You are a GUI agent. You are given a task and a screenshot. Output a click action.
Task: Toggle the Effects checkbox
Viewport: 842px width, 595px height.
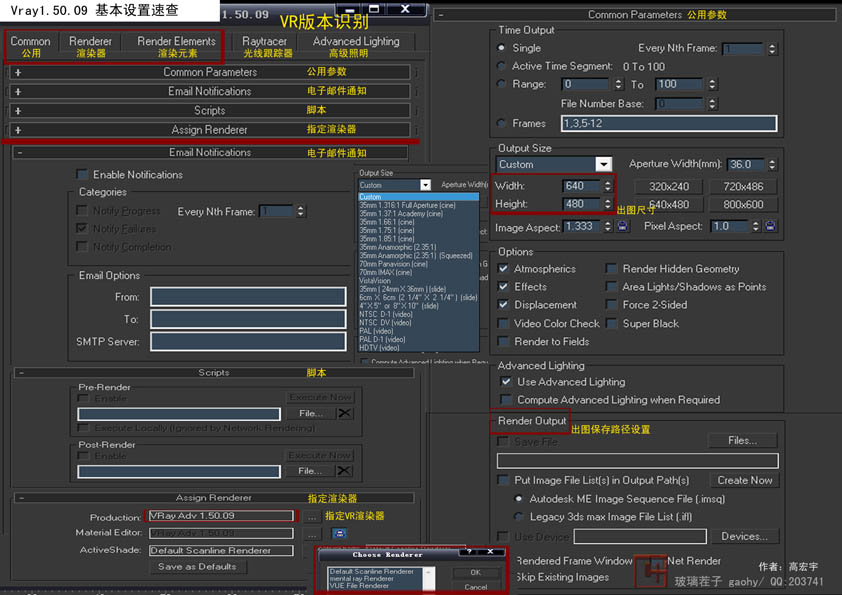(503, 287)
